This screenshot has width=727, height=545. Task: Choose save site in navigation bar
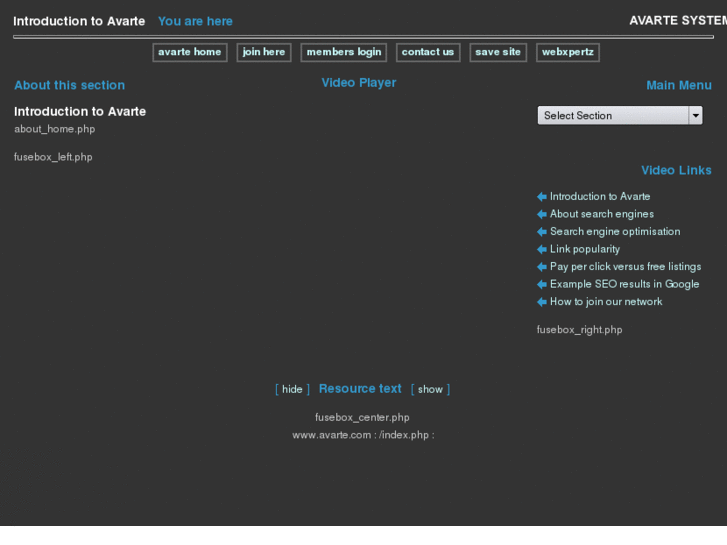pyautogui.click(x=498, y=52)
